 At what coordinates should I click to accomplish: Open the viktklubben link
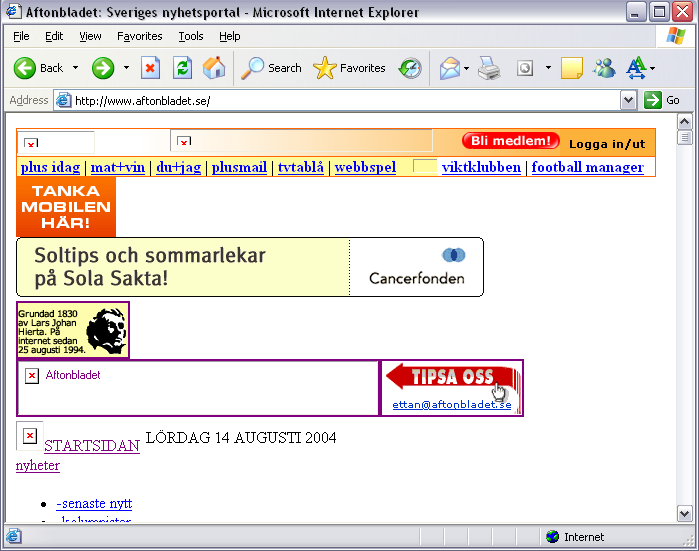coord(481,167)
